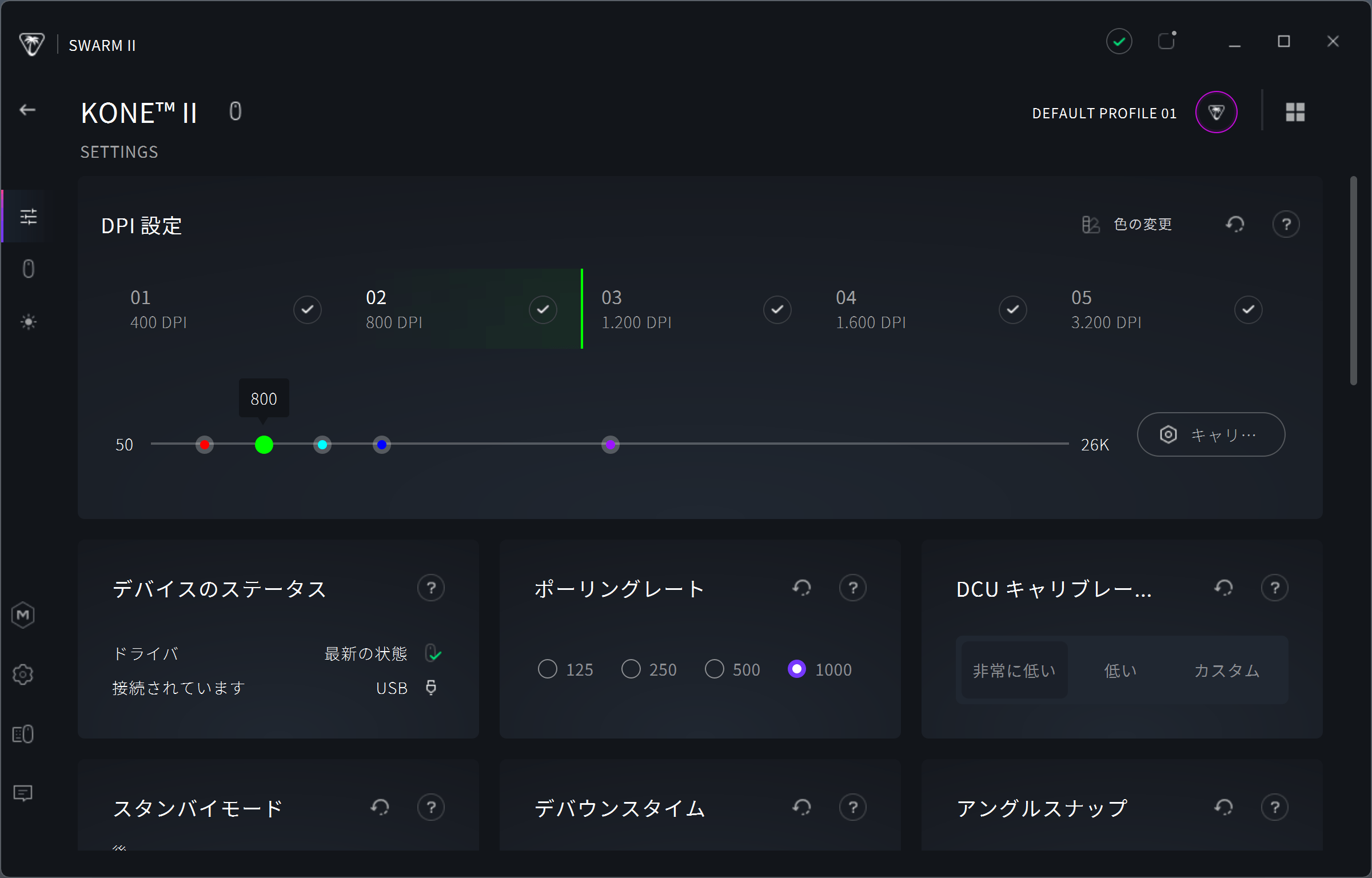Click the gear settings icon in sidebar
Viewport: 1372px width, 878px height.
coord(23,675)
